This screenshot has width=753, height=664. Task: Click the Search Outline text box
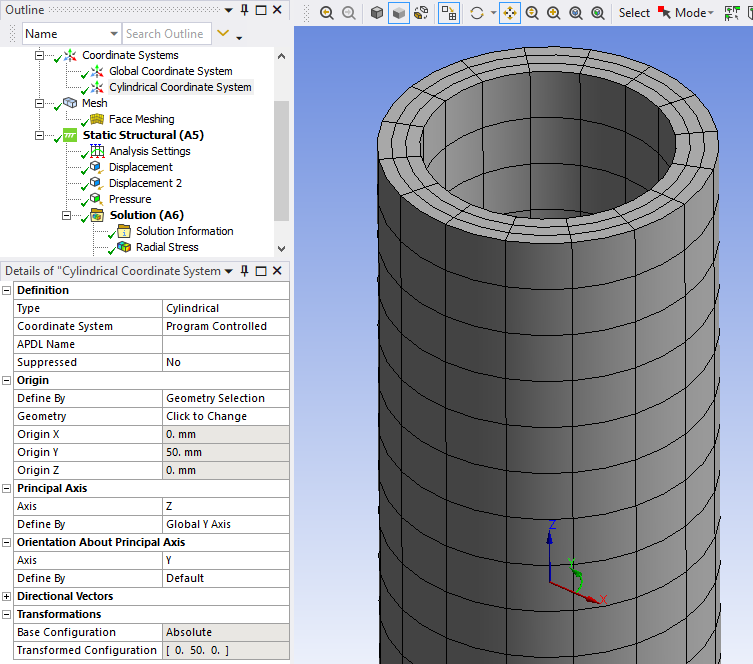coord(167,34)
